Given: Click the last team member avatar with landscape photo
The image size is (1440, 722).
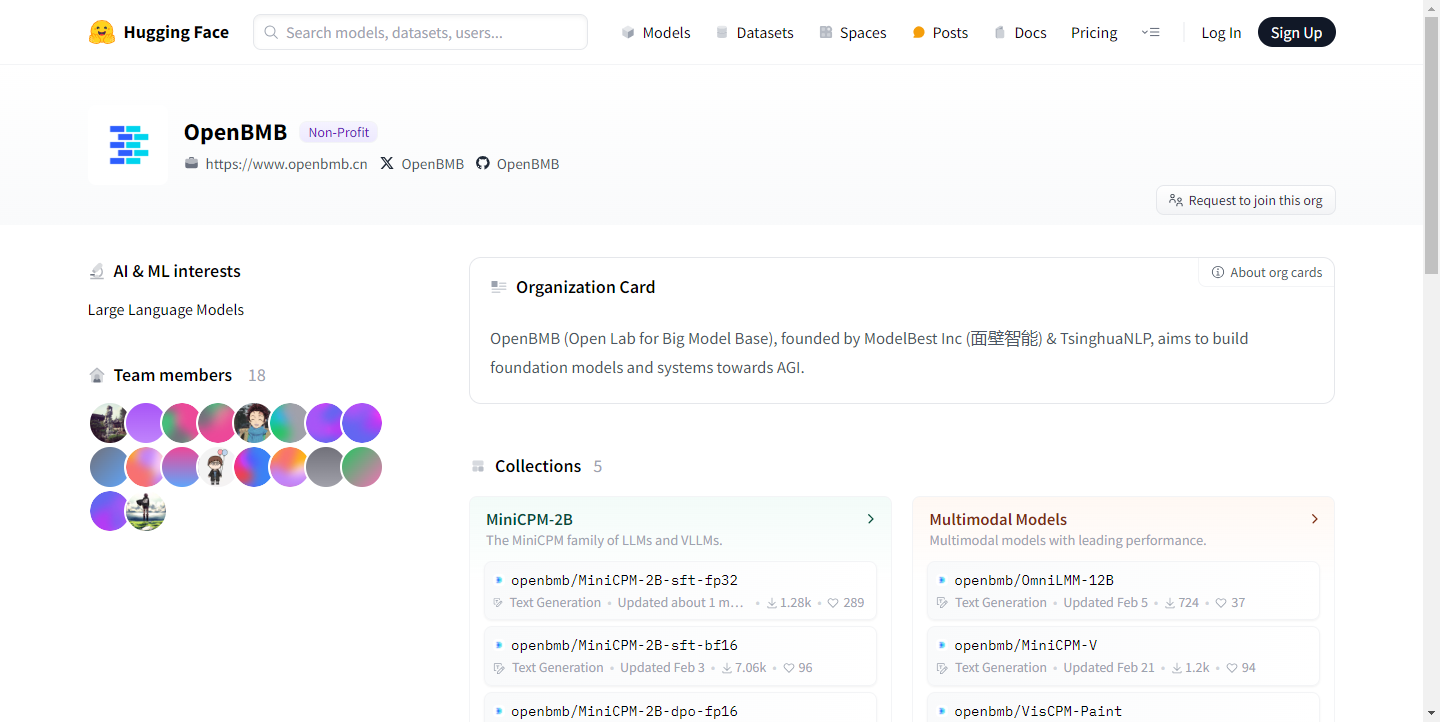Looking at the screenshot, I should (x=146, y=511).
